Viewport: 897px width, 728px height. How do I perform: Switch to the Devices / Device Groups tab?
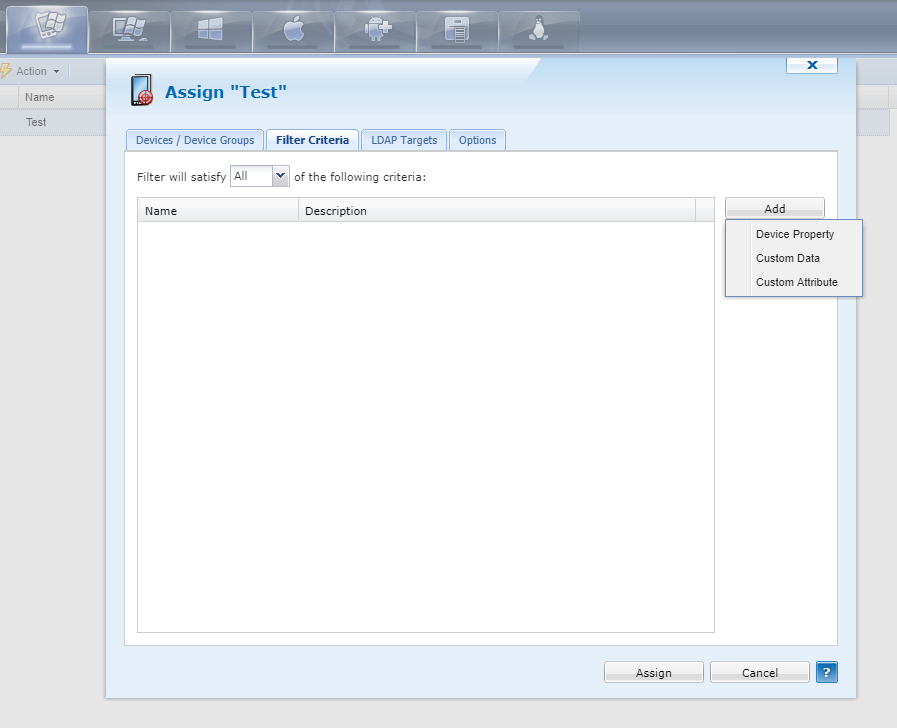(194, 140)
